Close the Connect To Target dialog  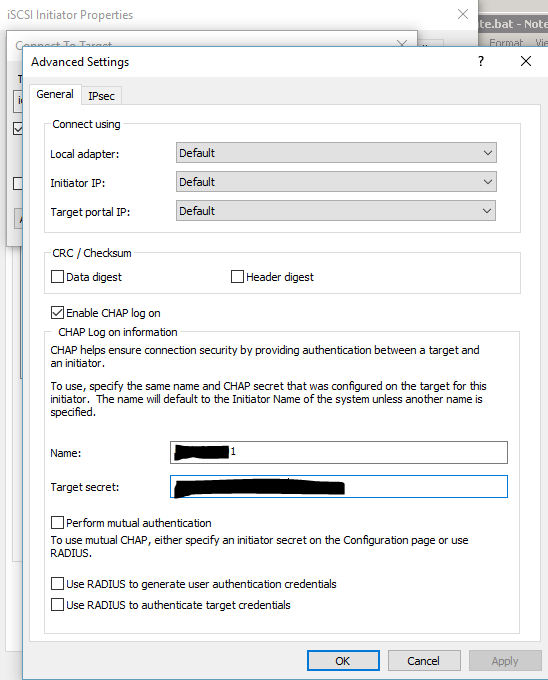(402, 43)
